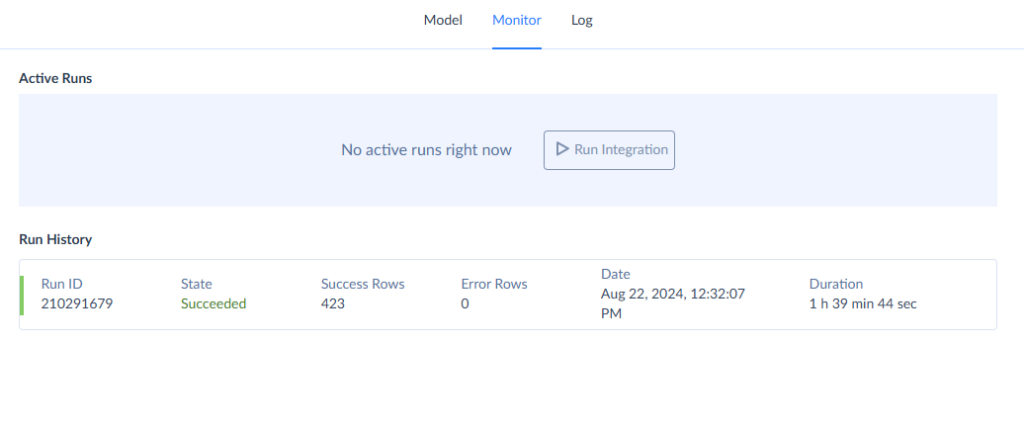Click the Succeeded state text
The width and height of the screenshot is (1024, 429).
point(213,304)
